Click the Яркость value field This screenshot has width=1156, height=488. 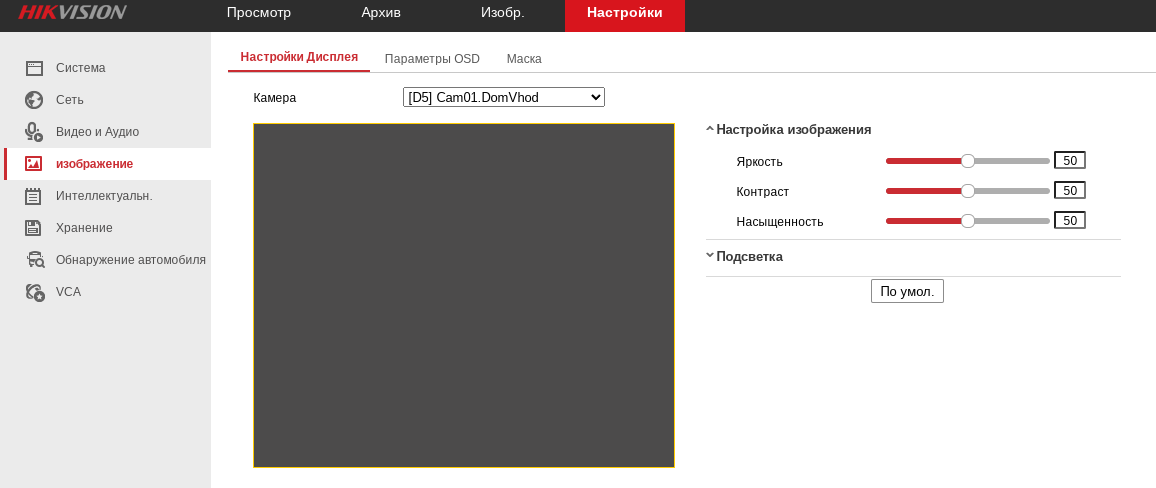tap(1070, 161)
